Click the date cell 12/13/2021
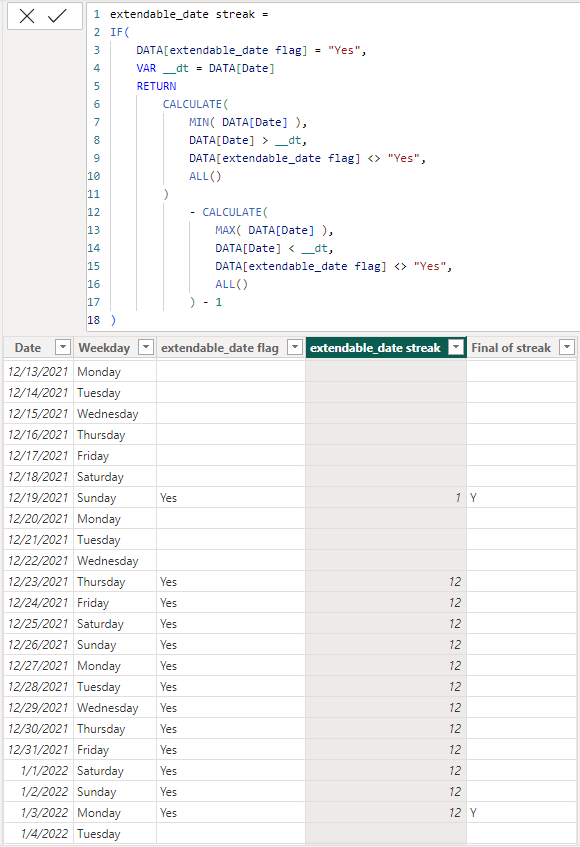 (x=38, y=372)
